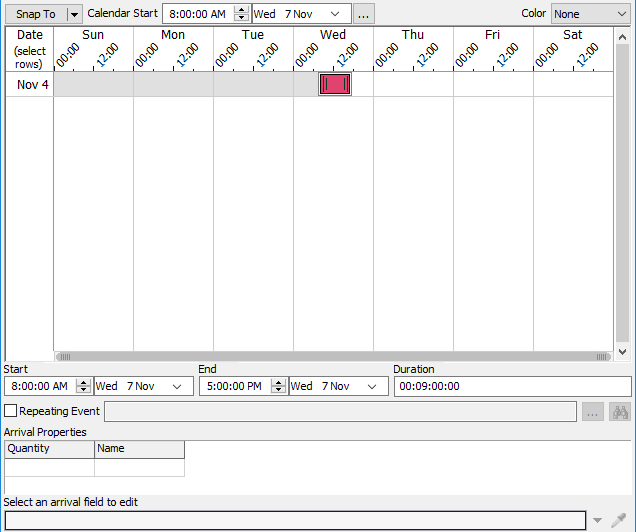
Task: Select the red event block on Wednesday
Action: tap(335, 84)
